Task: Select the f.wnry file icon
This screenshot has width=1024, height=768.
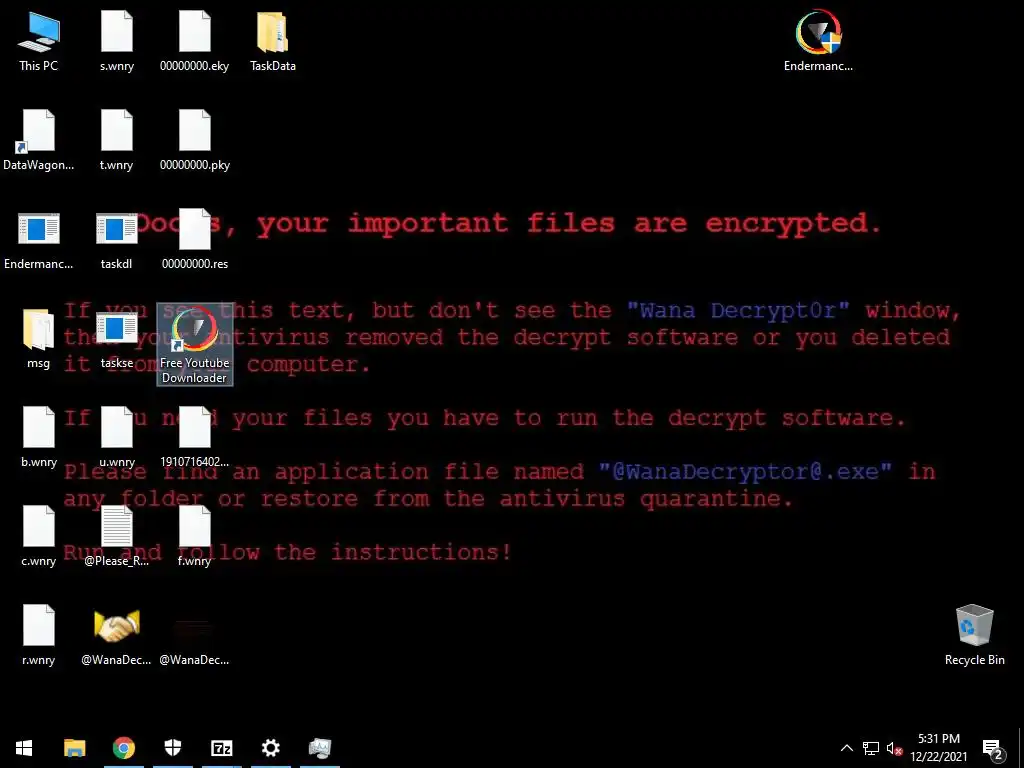Action: [195, 537]
